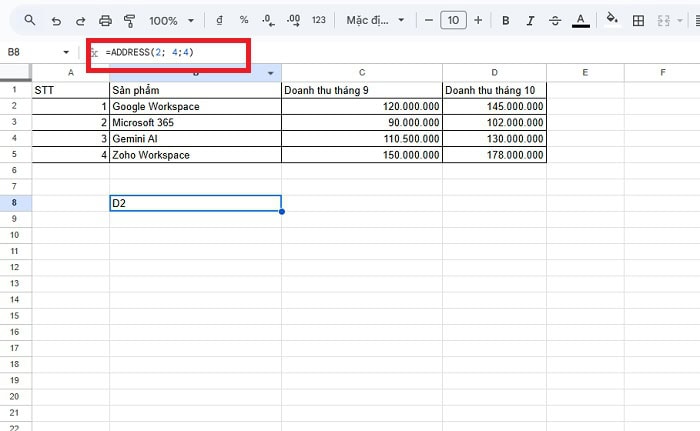Select the cell with 90.000.000
The image size is (700, 431).
362,122
